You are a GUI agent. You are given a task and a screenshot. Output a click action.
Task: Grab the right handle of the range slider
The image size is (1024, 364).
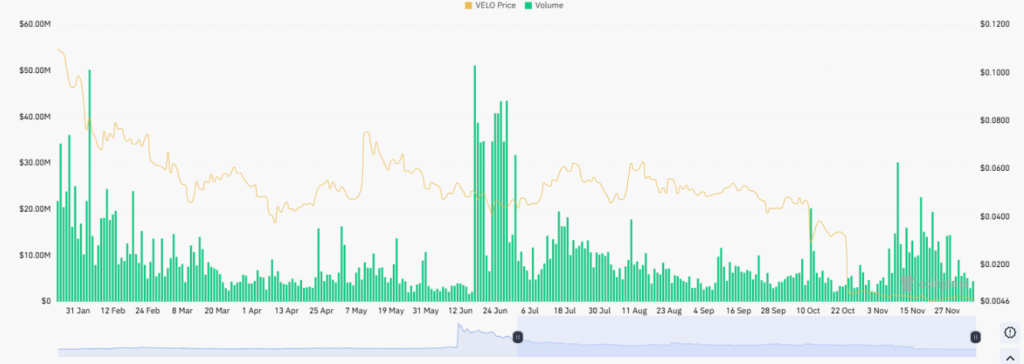coord(975,337)
